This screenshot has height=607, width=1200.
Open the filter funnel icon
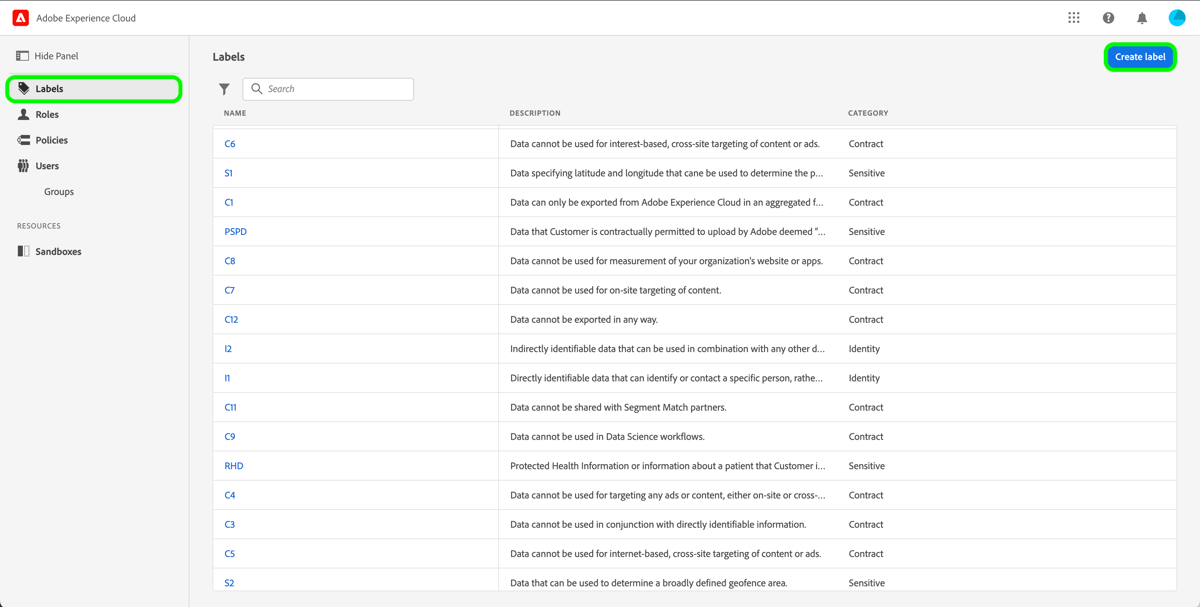(224, 88)
